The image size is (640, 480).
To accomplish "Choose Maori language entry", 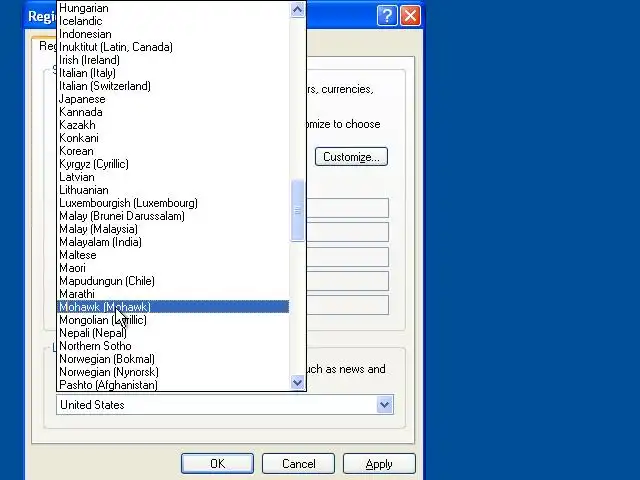I will 173,268.
